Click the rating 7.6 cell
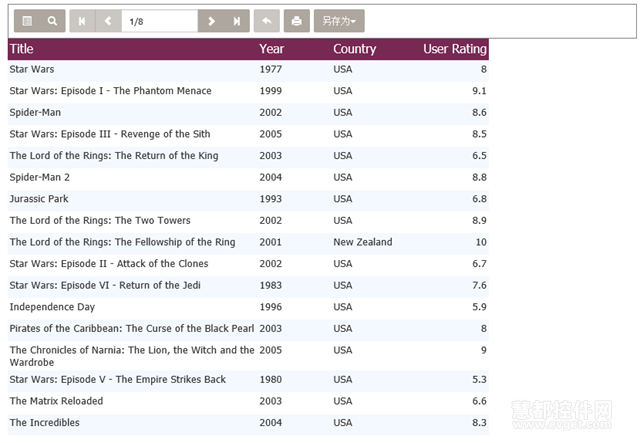Viewport: 640px width, 443px height. (479, 286)
